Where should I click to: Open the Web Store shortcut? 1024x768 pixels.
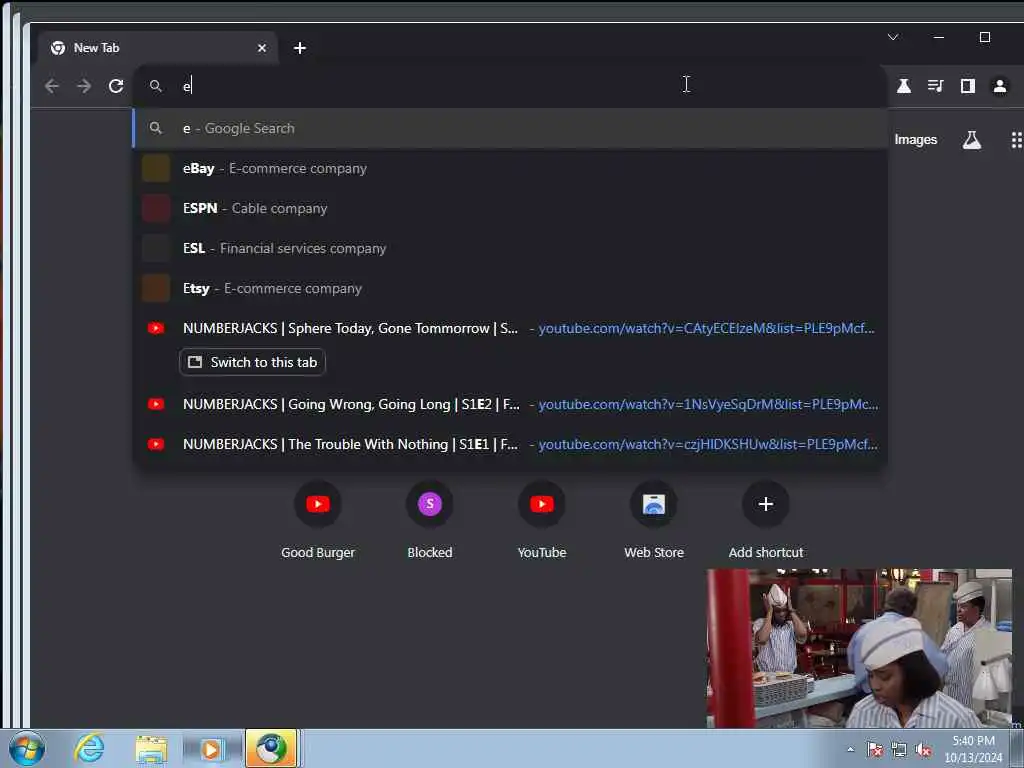pos(654,520)
